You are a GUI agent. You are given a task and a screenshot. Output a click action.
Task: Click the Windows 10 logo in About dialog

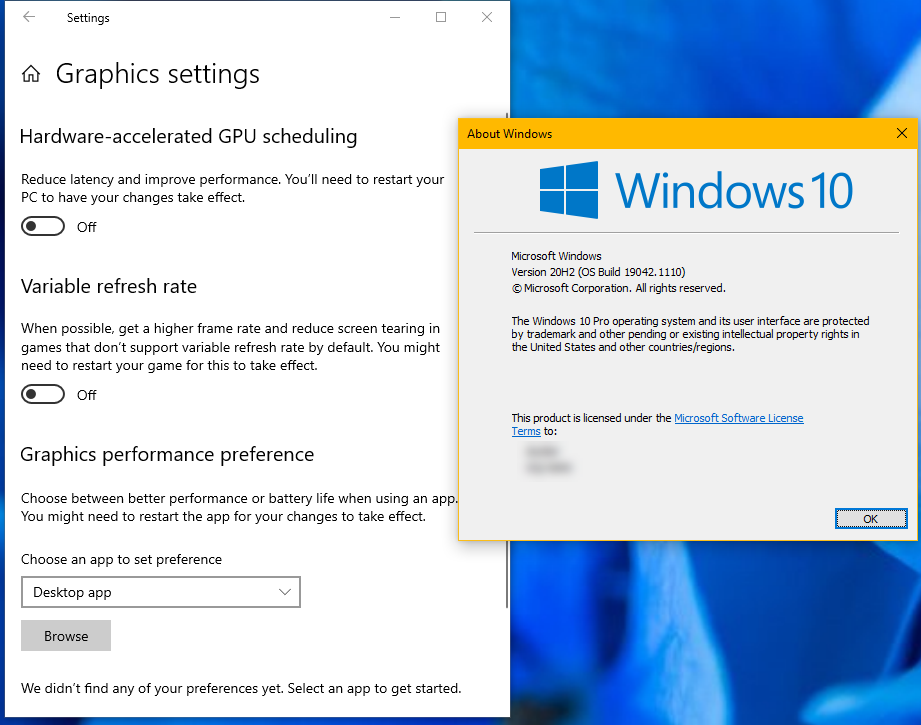tap(697, 190)
